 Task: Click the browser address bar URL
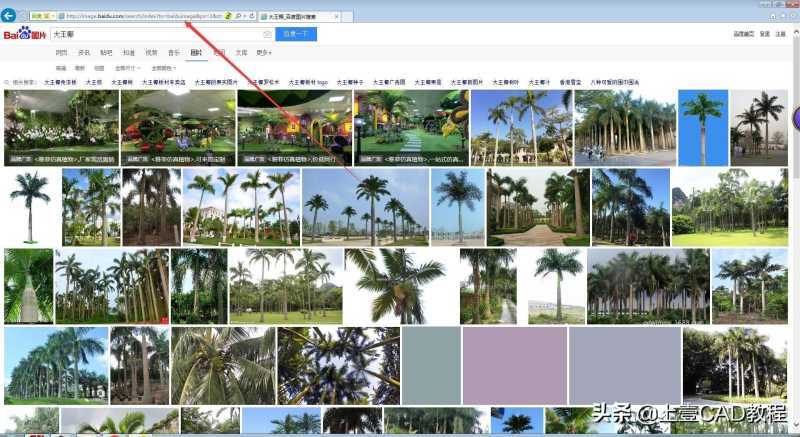pos(140,17)
